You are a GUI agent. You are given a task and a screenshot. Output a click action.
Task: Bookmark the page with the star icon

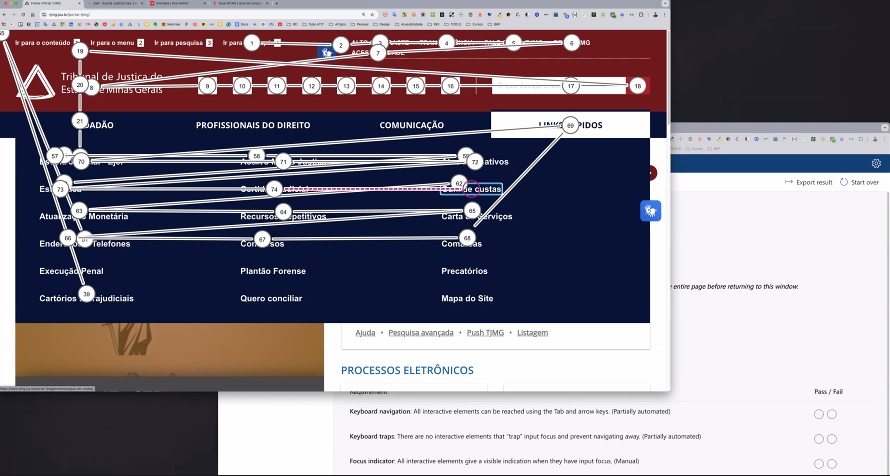tap(372, 14)
